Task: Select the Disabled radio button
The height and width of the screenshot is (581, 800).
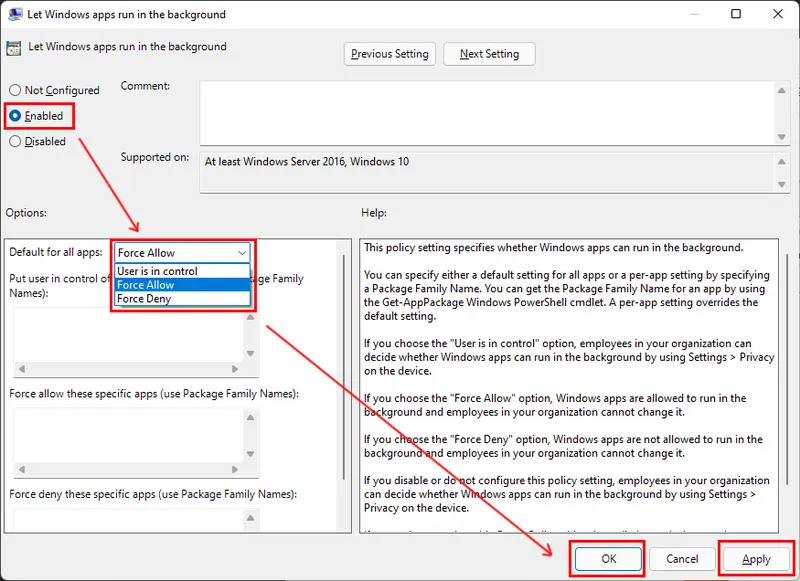Action: pyautogui.click(x=15, y=141)
